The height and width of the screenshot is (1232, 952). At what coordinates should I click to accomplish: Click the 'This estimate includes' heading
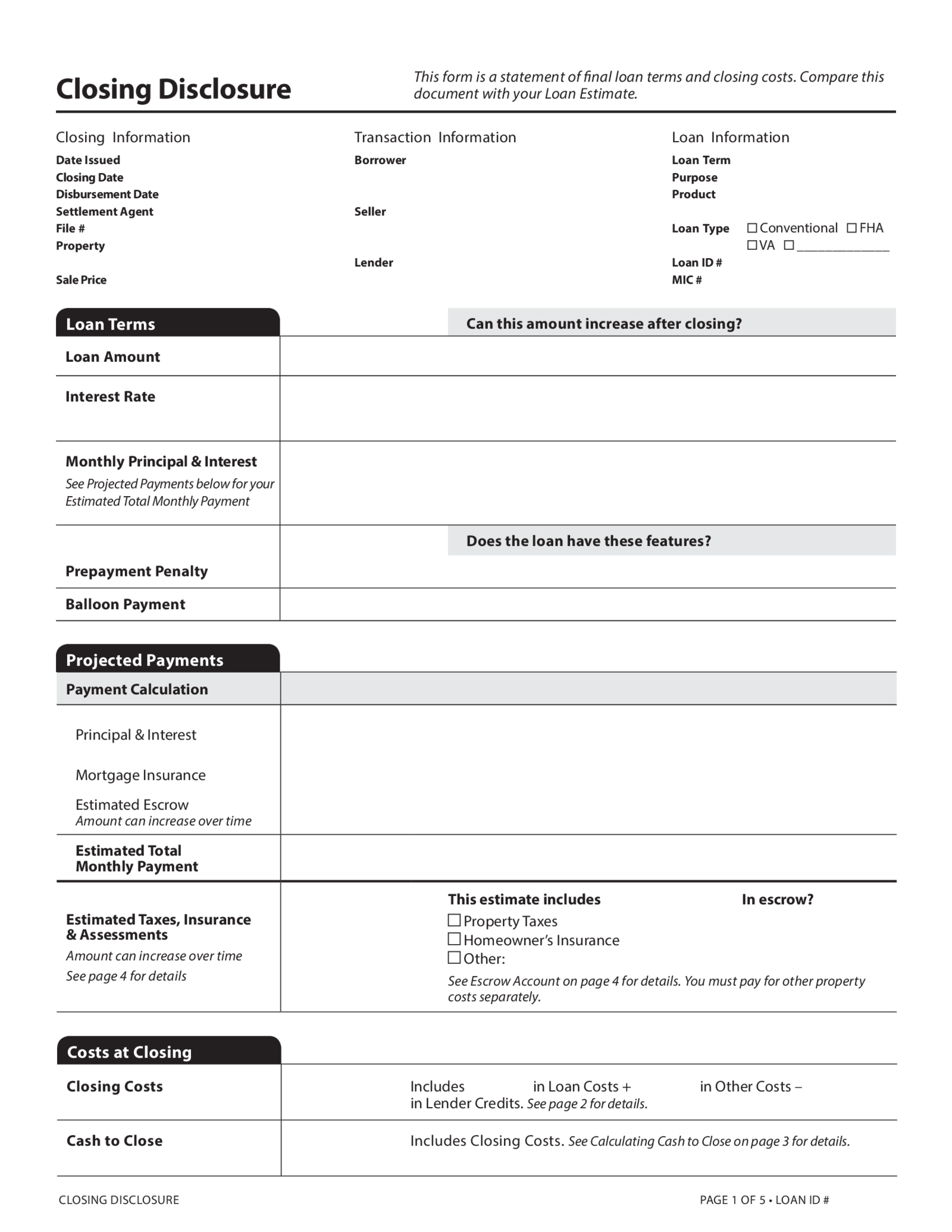click(x=524, y=899)
